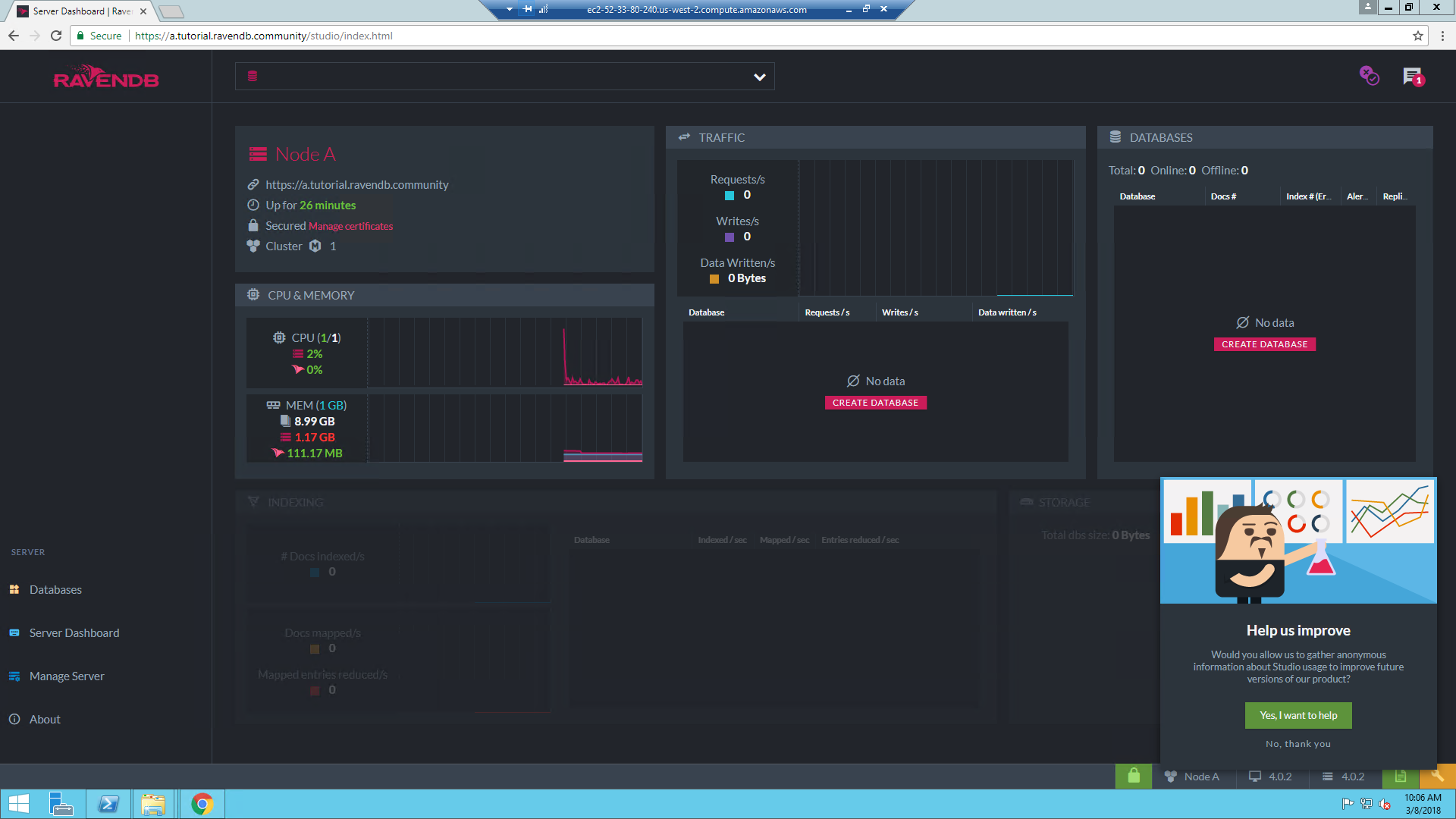Viewport: 1456px width, 819px height.
Task: Click the CPU (1/1) icon
Action: pos(279,337)
